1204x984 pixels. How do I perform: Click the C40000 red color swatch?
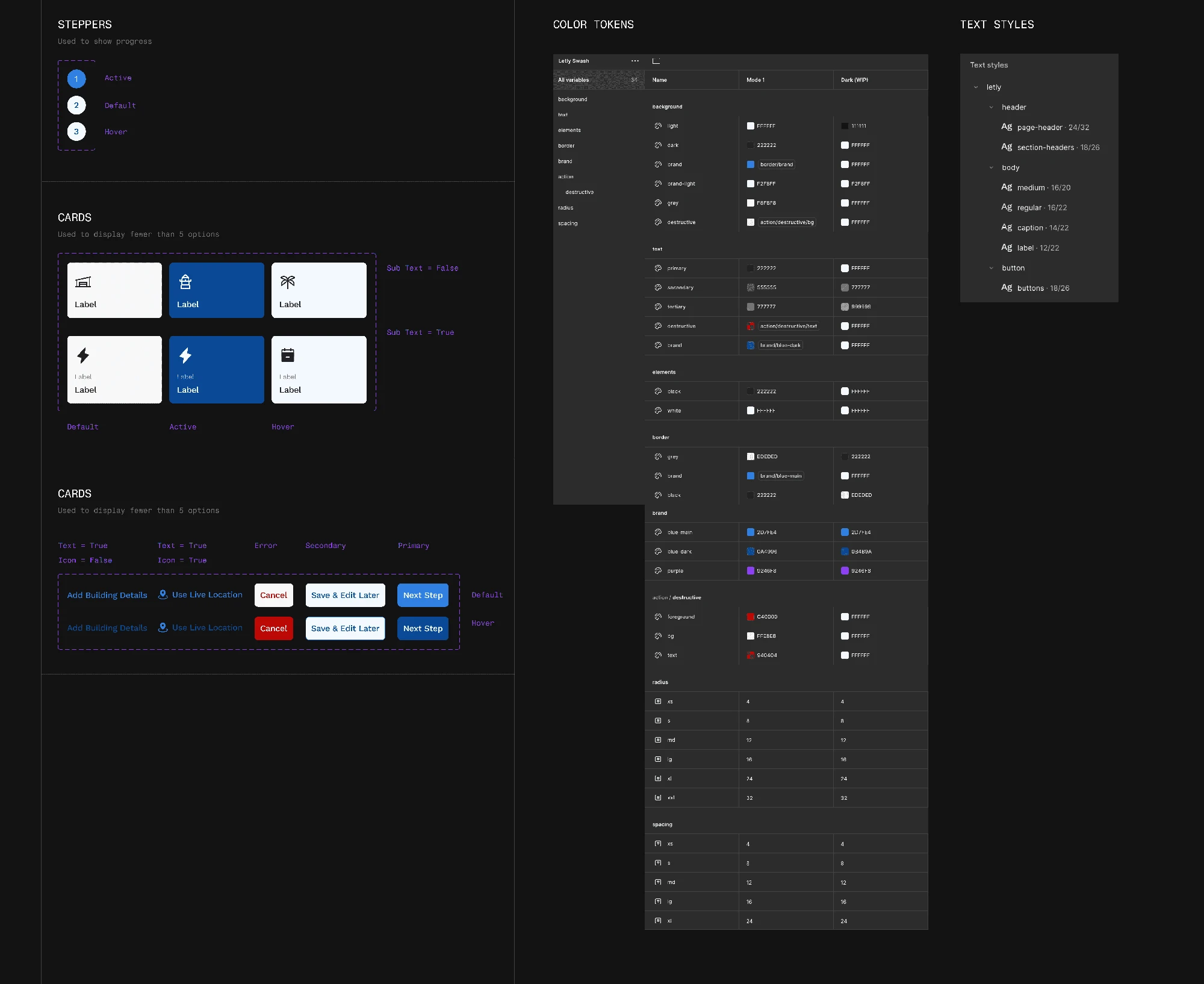751,617
